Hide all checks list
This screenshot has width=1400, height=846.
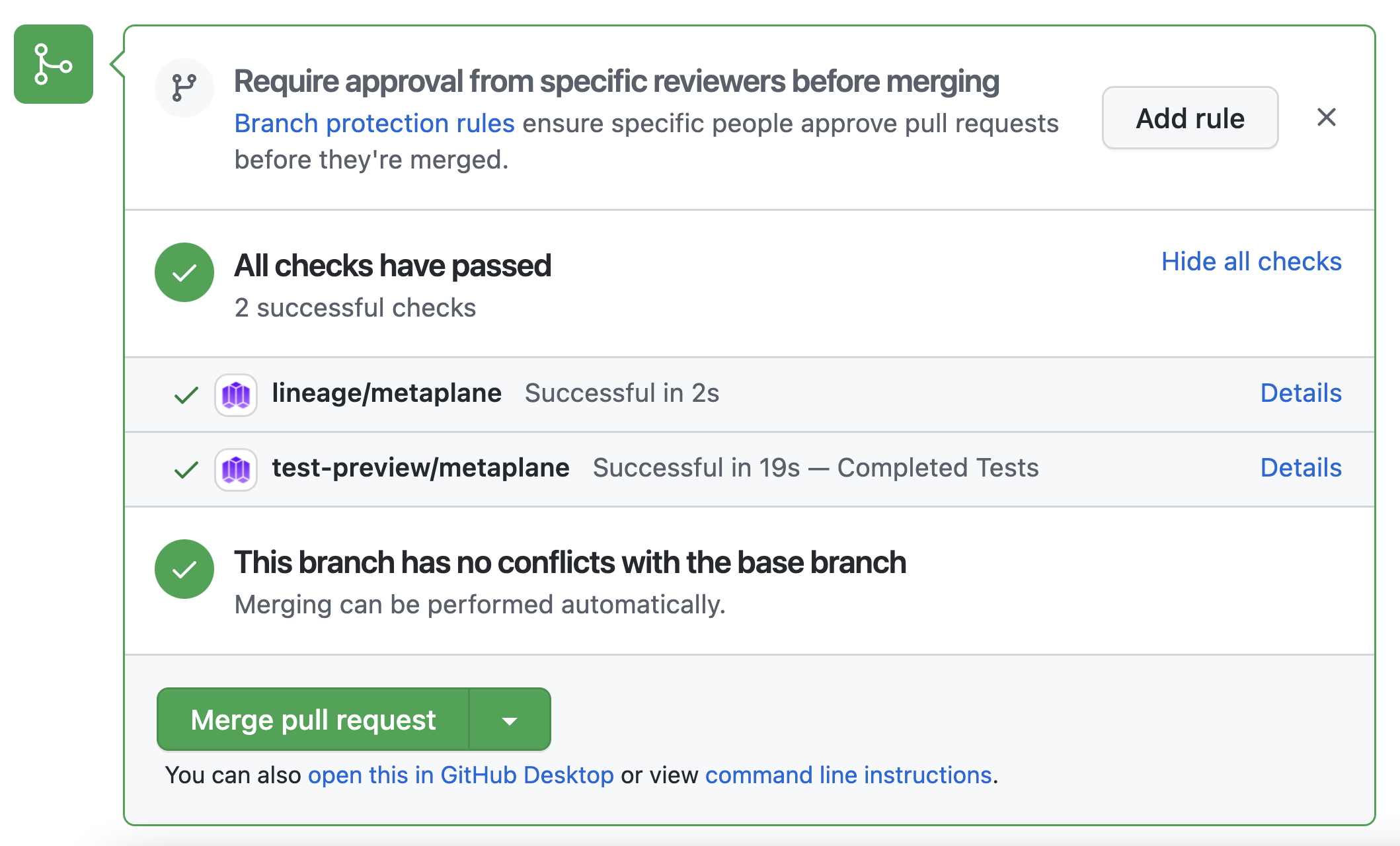pos(1251,262)
